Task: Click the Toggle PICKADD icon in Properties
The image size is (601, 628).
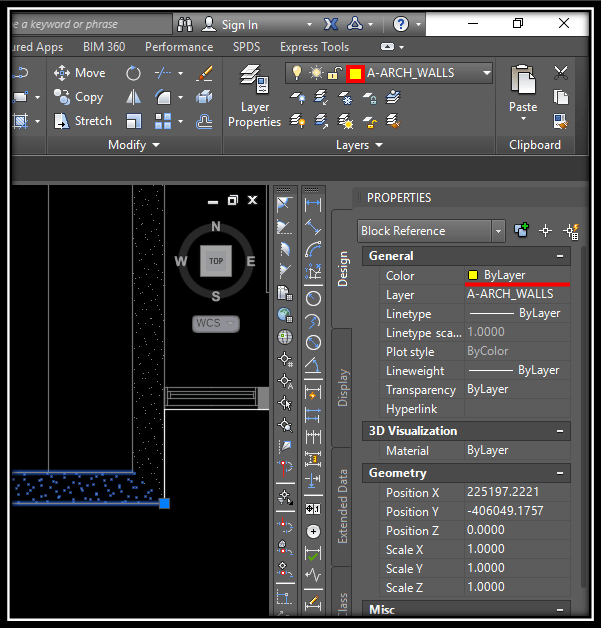Action: click(521, 230)
